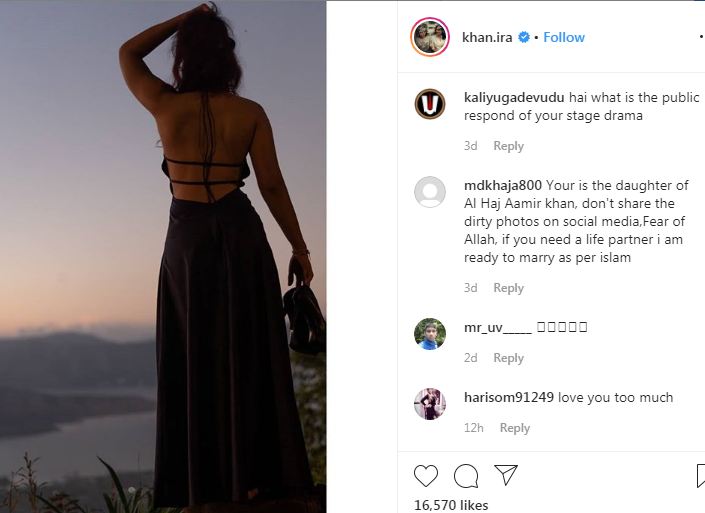Click mr_uv_____'s profile avatar
705x513 pixels.
coord(430,333)
